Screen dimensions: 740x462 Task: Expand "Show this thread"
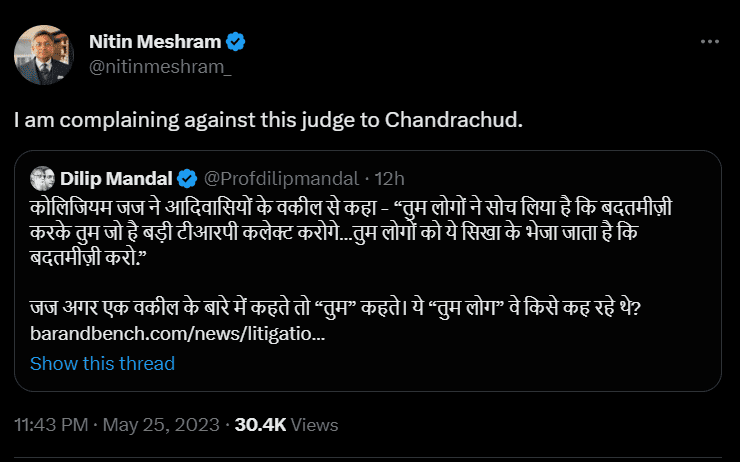click(102, 363)
